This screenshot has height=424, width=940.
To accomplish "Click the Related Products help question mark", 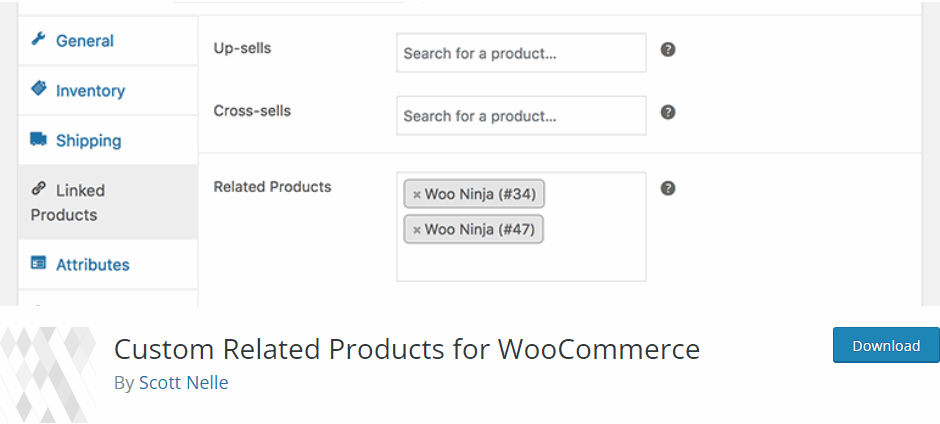I will tap(668, 188).
